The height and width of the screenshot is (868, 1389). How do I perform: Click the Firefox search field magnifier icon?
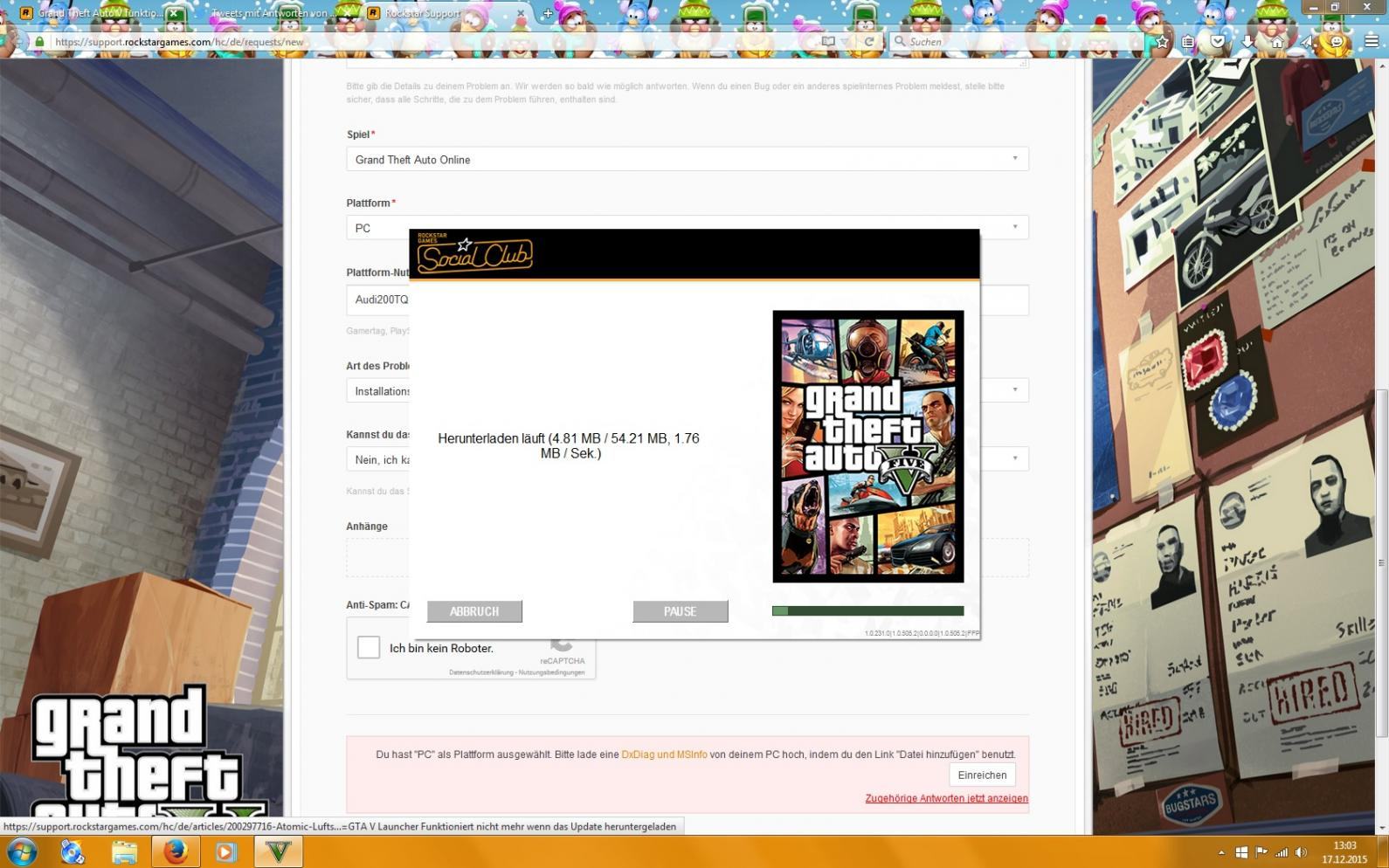tap(899, 41)
